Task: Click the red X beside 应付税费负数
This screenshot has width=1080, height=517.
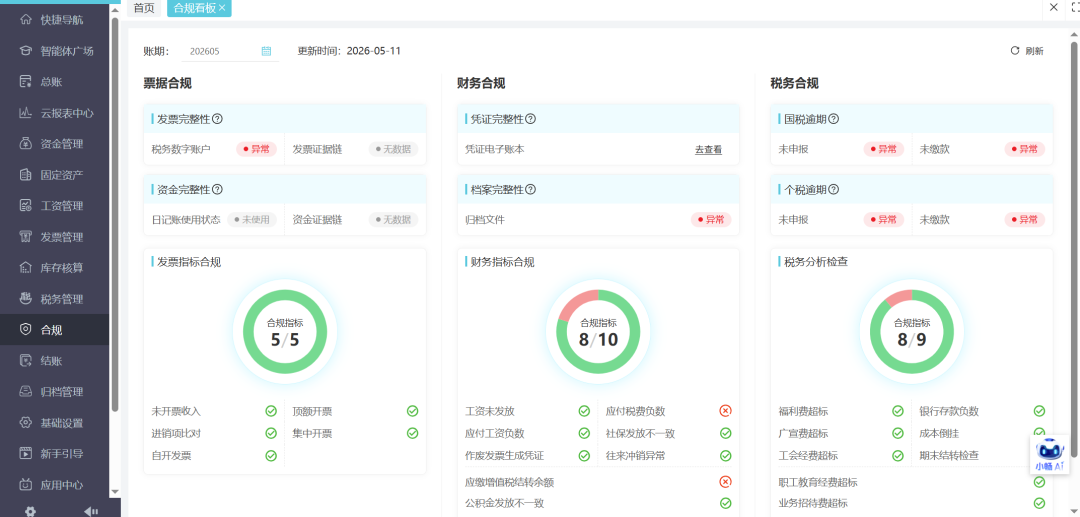Action: [x=725, y=411]
